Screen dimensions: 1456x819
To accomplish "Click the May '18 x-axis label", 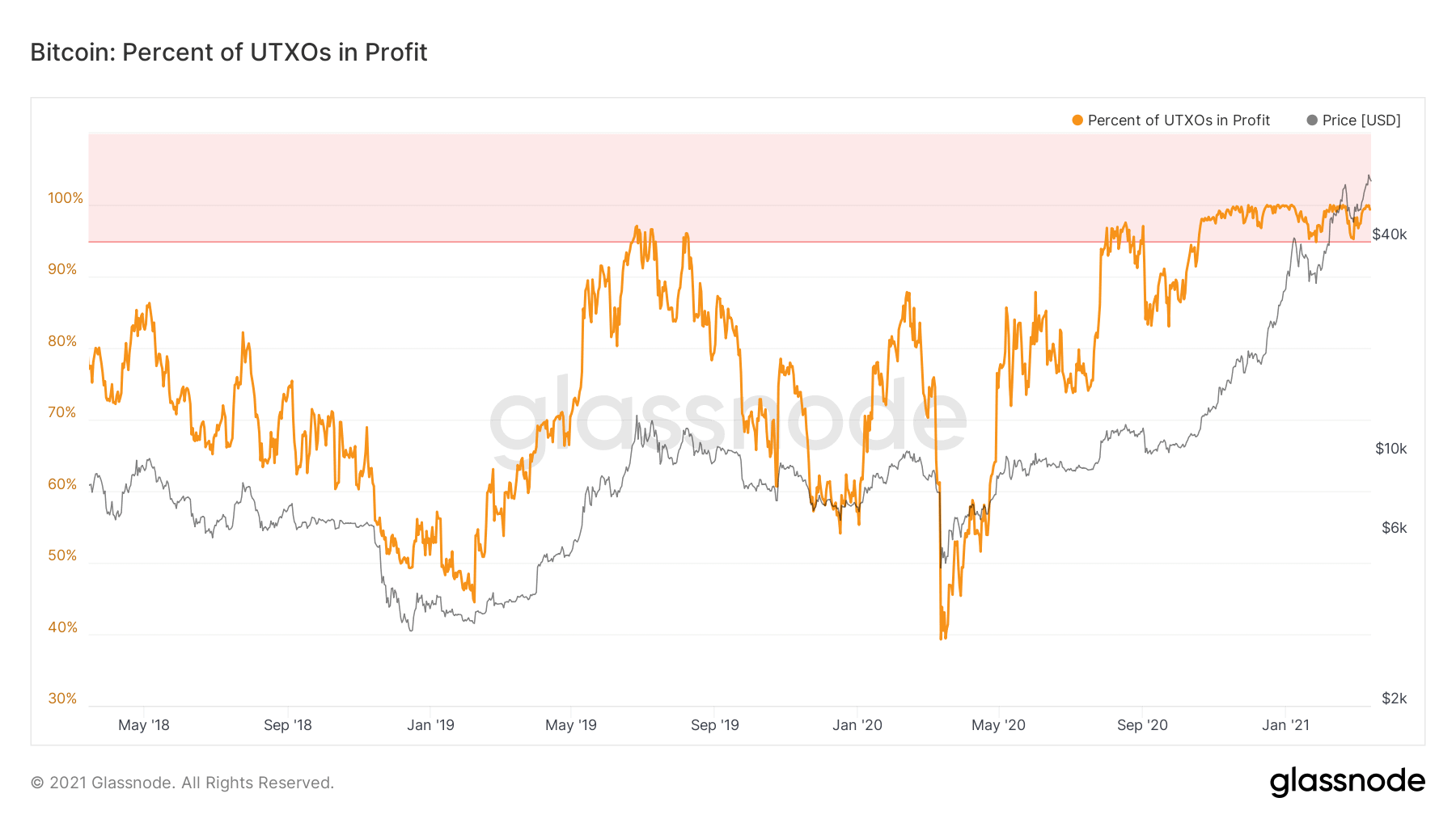I will click(144, 725).
